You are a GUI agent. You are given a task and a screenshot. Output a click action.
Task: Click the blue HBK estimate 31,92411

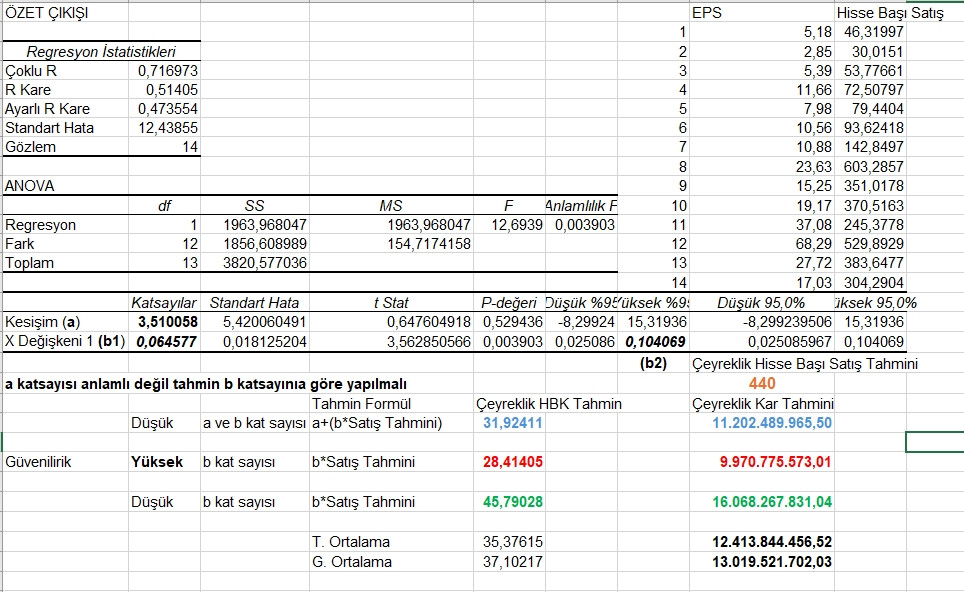(x=513, y=423)
